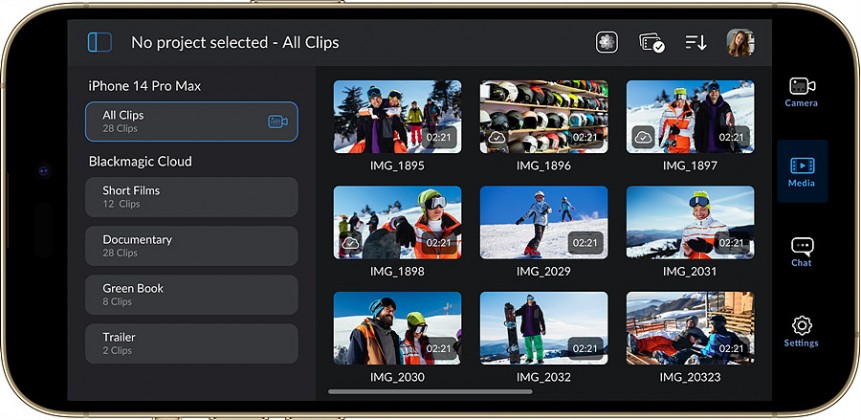Select the IMG_20323 clip thumbnail
This screenshot has width=861, height=420.
pyautogui.click(x=690, y=328)
